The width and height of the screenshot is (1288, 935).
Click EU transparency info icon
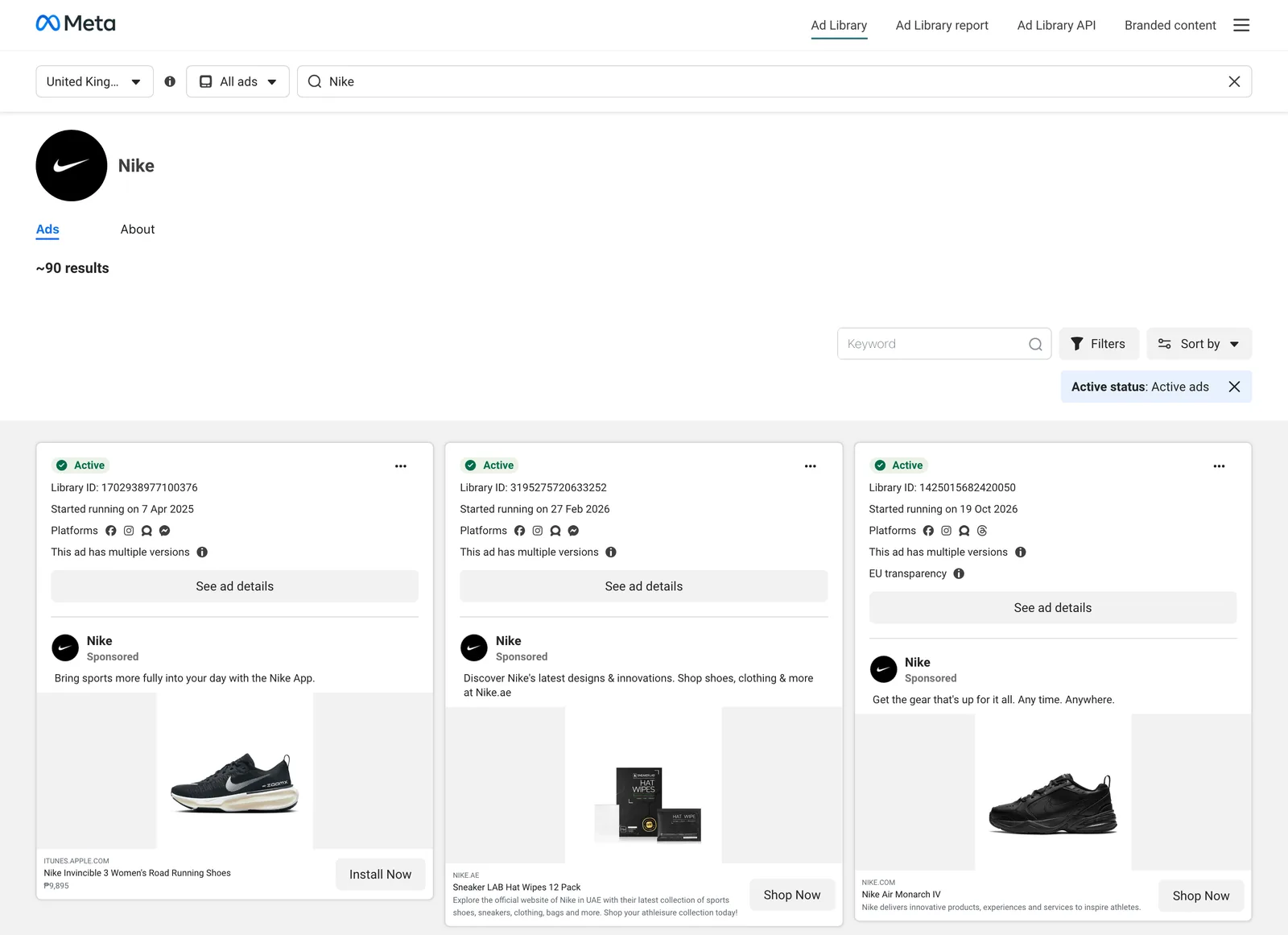click(959, 574)
